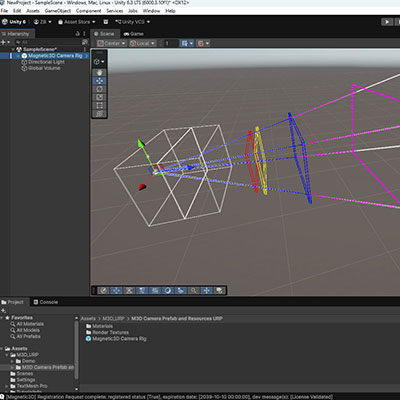Select All Prefabs favorite search
This screenshot has width=400, height=400.
pyautogui.click(x=28, y=337)
